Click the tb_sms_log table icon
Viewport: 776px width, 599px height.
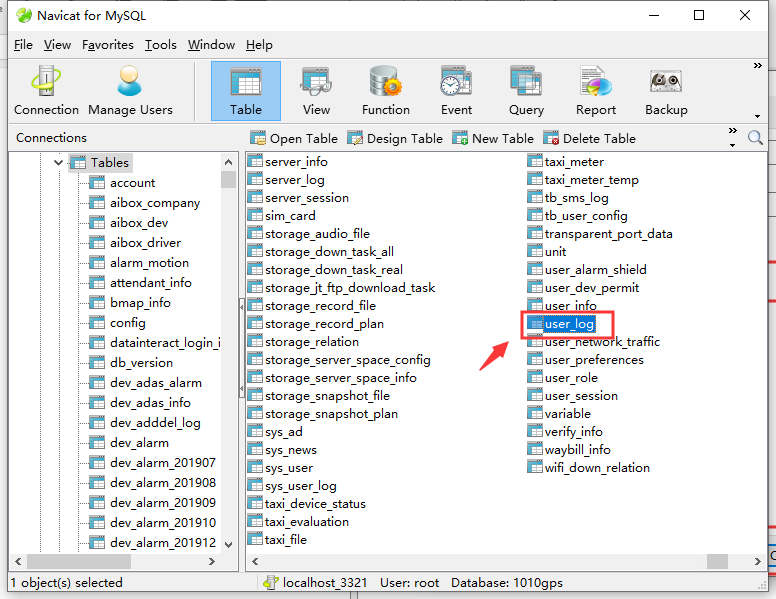(x=534, y=198)
